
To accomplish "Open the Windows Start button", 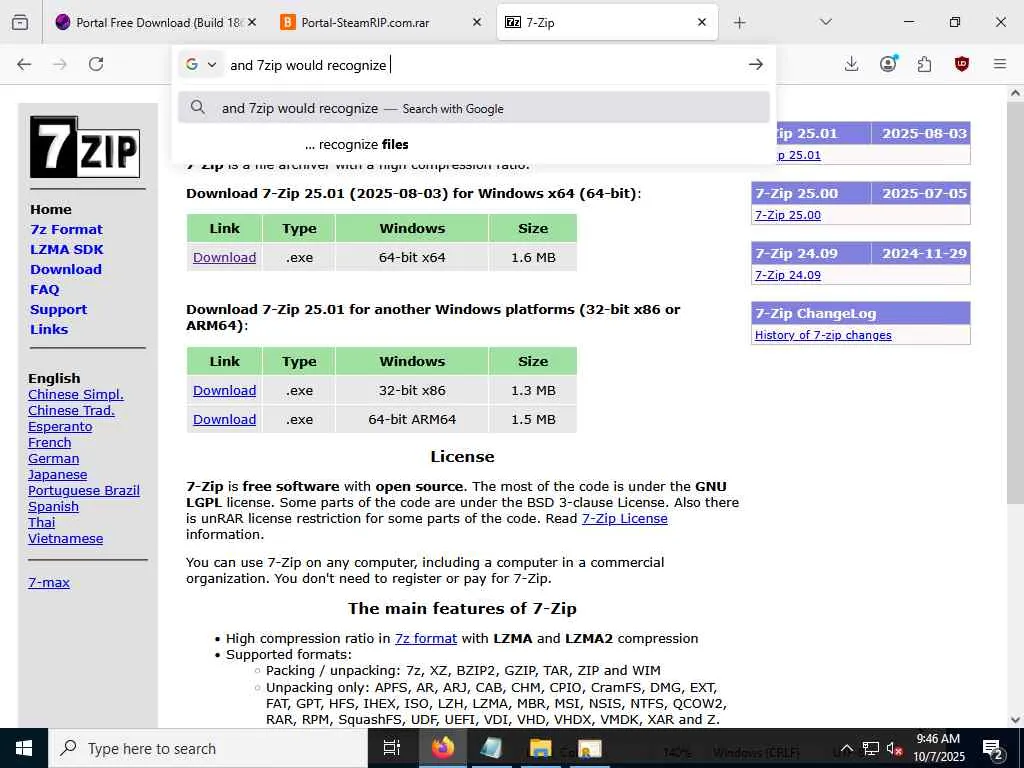I will click(24, 748).
